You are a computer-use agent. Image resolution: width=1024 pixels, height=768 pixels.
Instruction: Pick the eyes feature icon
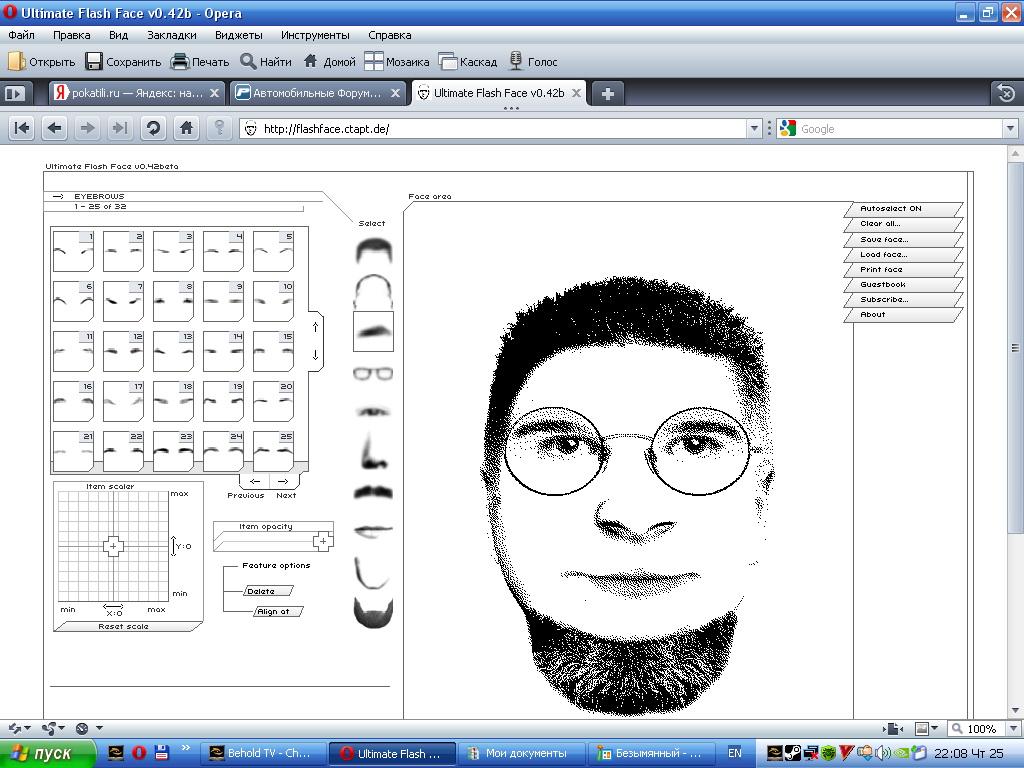click(373, 411)
